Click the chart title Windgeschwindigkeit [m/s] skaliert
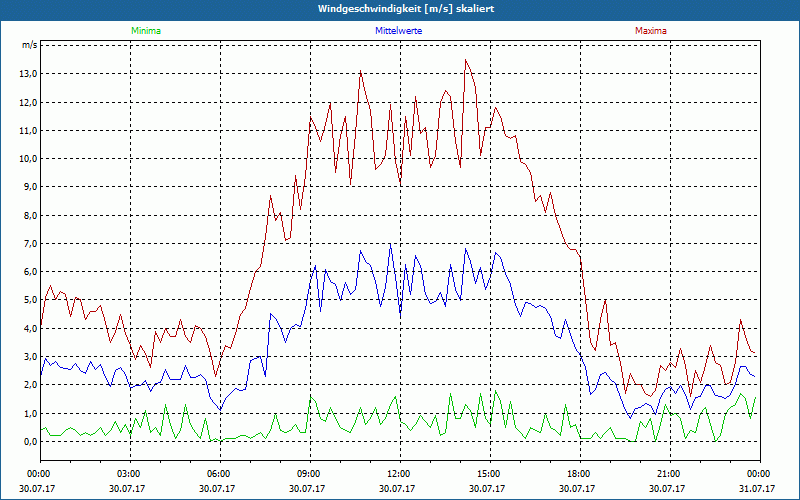Image resolution: width=800 pixels, height=500 pixels. click(406, 9)
